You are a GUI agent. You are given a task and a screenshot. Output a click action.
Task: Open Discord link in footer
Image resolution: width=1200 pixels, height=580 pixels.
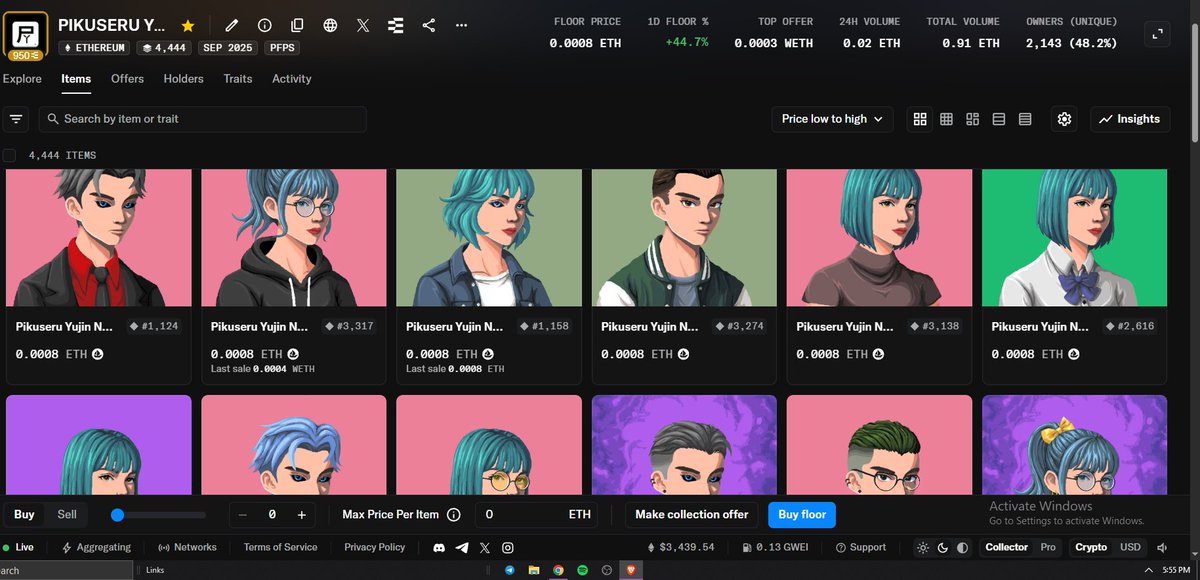(439, 548)
